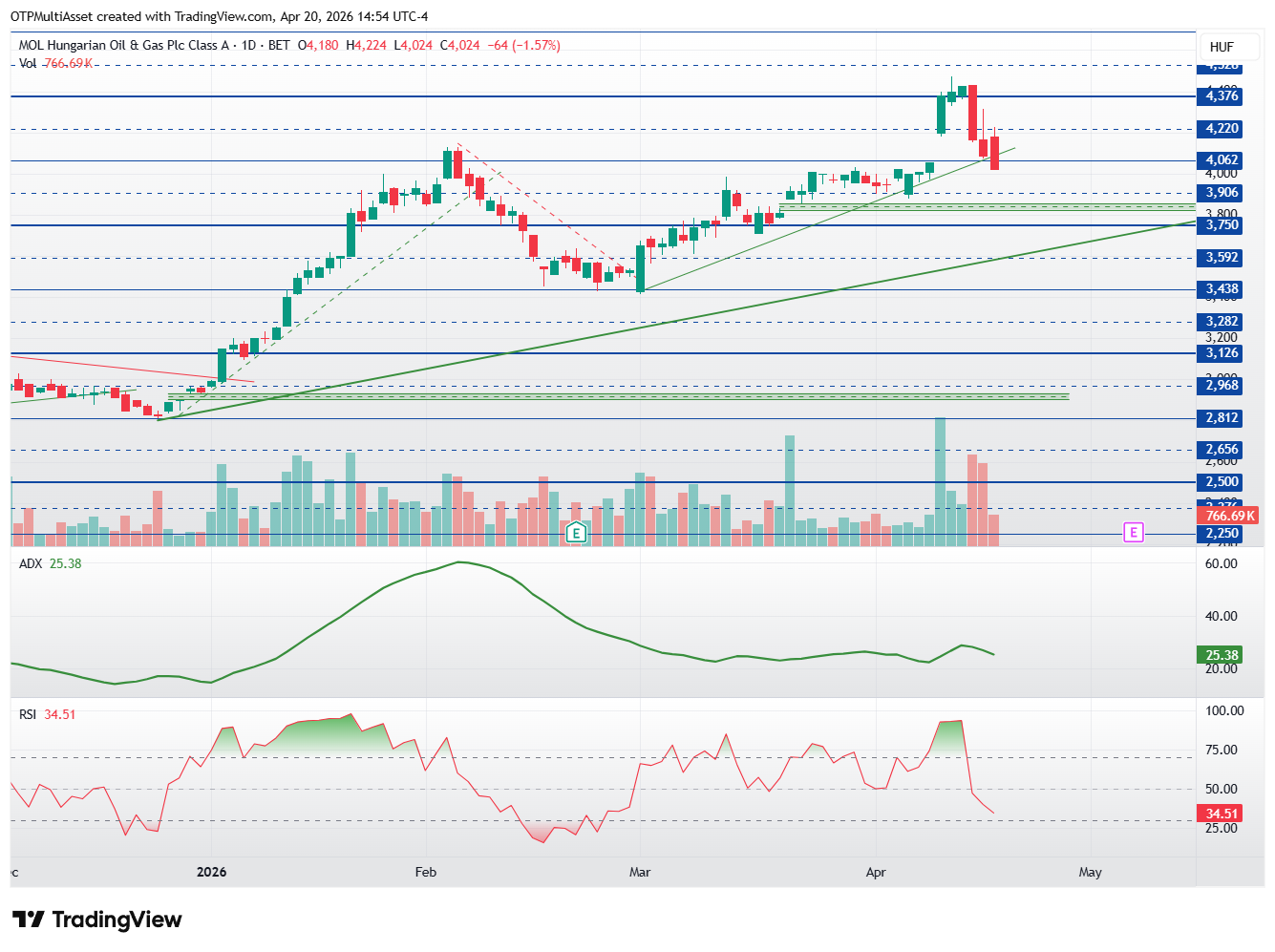Screen dimensions: 1275x952
Task: Click the latest red candlestick
Action: [994, 153]
